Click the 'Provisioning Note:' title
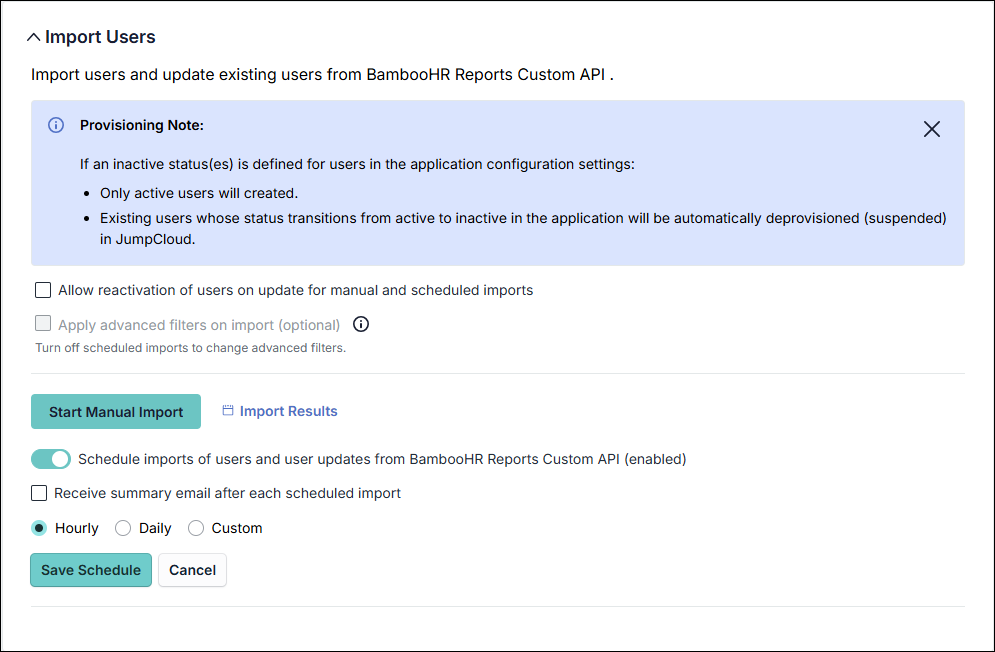 [142, 126]
